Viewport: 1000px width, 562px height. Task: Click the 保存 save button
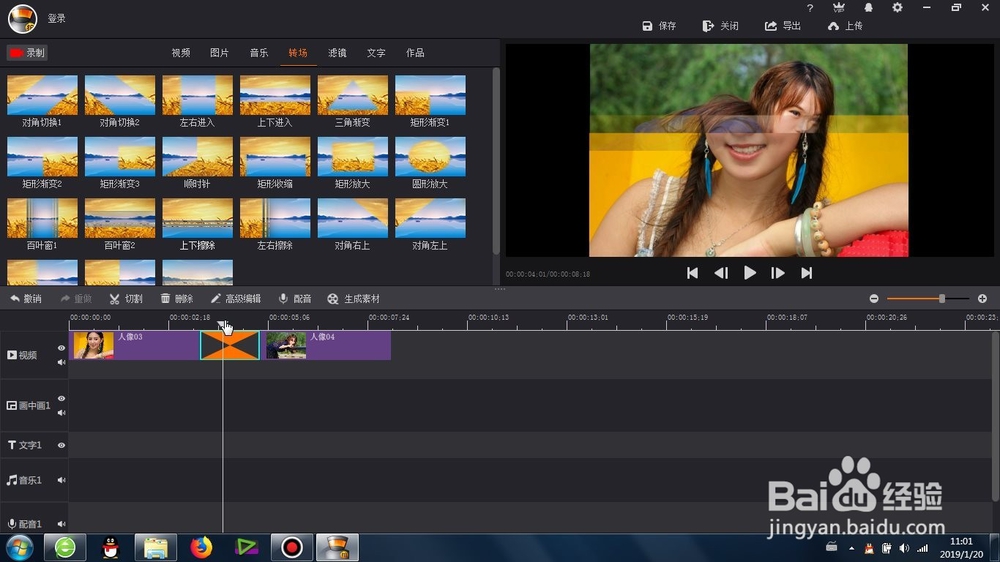tap(659, 26)
